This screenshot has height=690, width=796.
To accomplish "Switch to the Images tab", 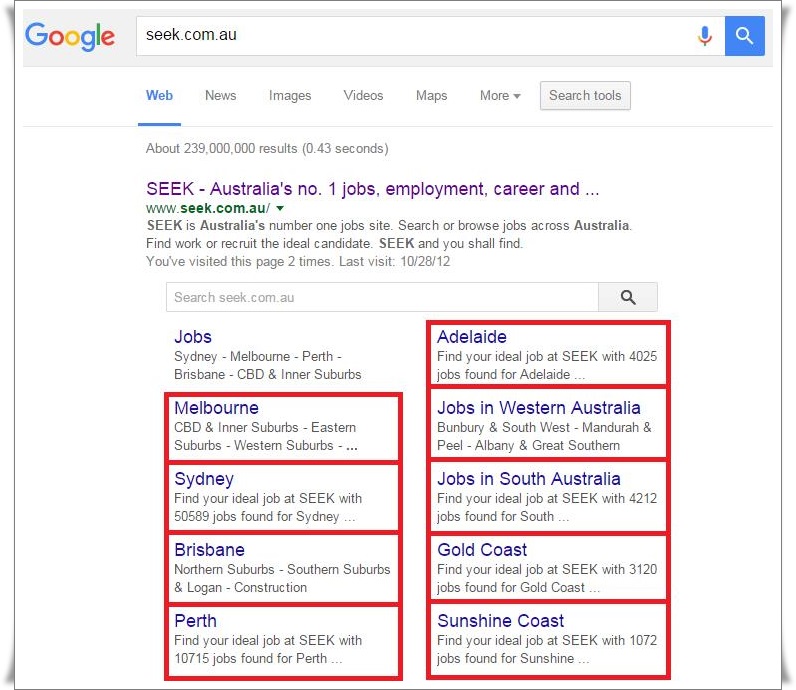I will pos(290,95).
